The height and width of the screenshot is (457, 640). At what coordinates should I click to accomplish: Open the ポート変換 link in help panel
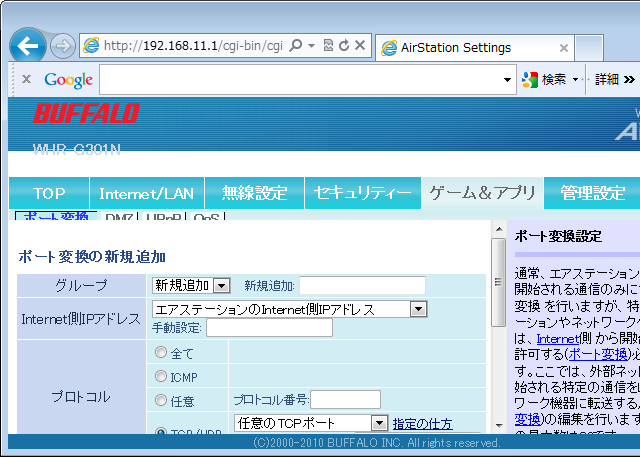pyautogui.click(x=598, y=354)
